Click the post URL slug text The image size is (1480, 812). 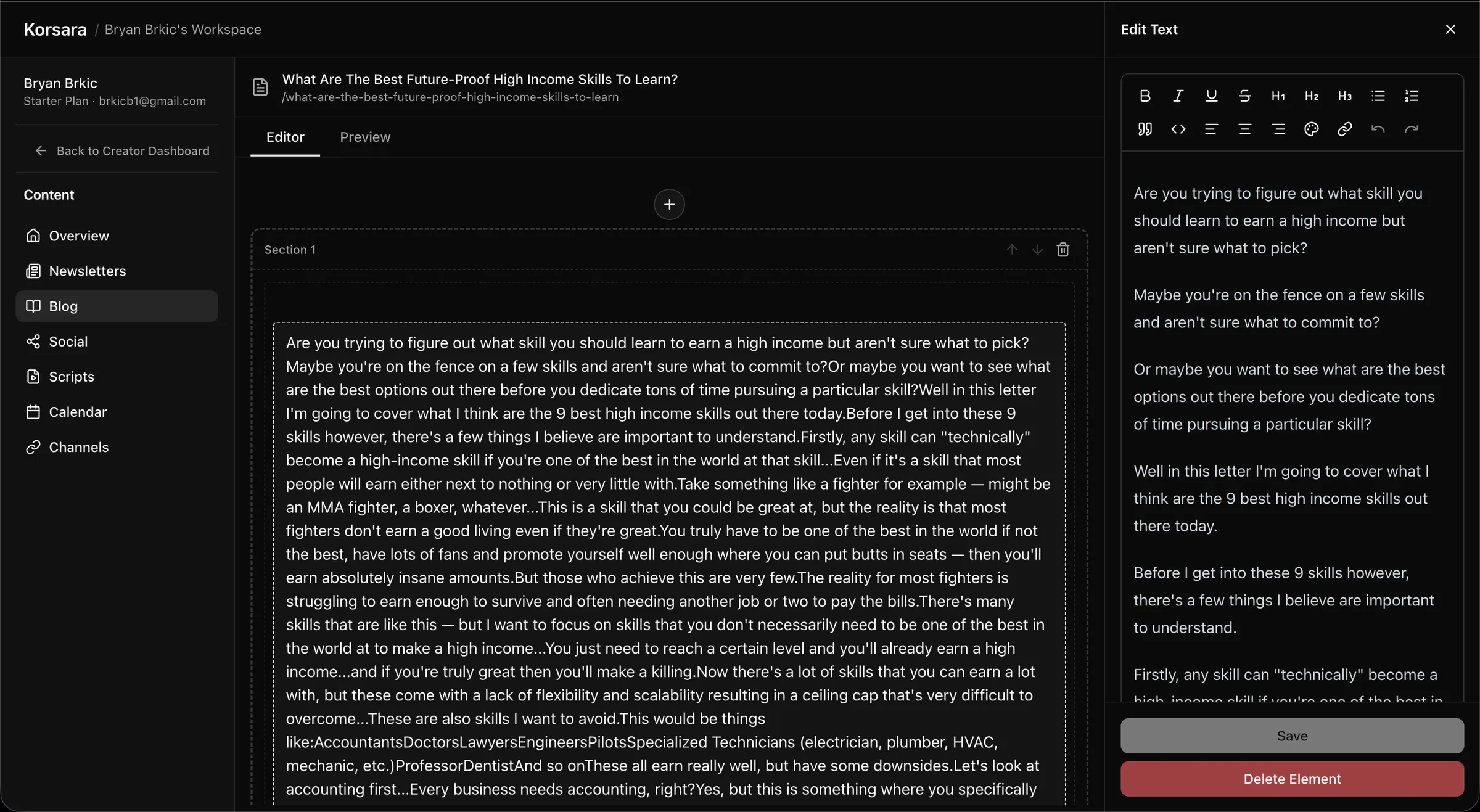click(x=450, y=97)
